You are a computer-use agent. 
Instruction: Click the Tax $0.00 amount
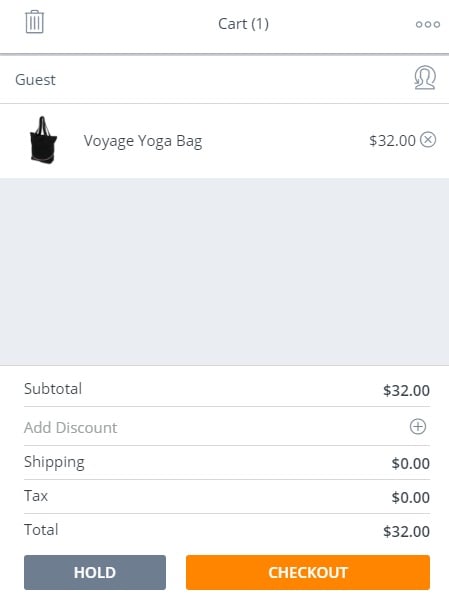click(x=411, y=497)
